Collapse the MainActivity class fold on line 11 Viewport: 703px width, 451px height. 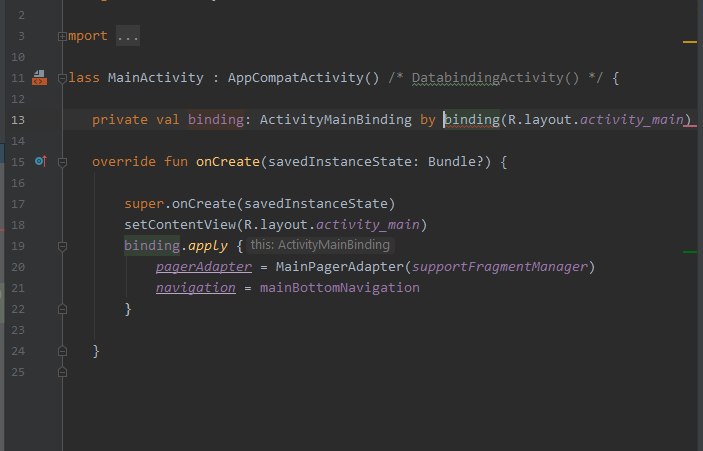pos(62,79)
